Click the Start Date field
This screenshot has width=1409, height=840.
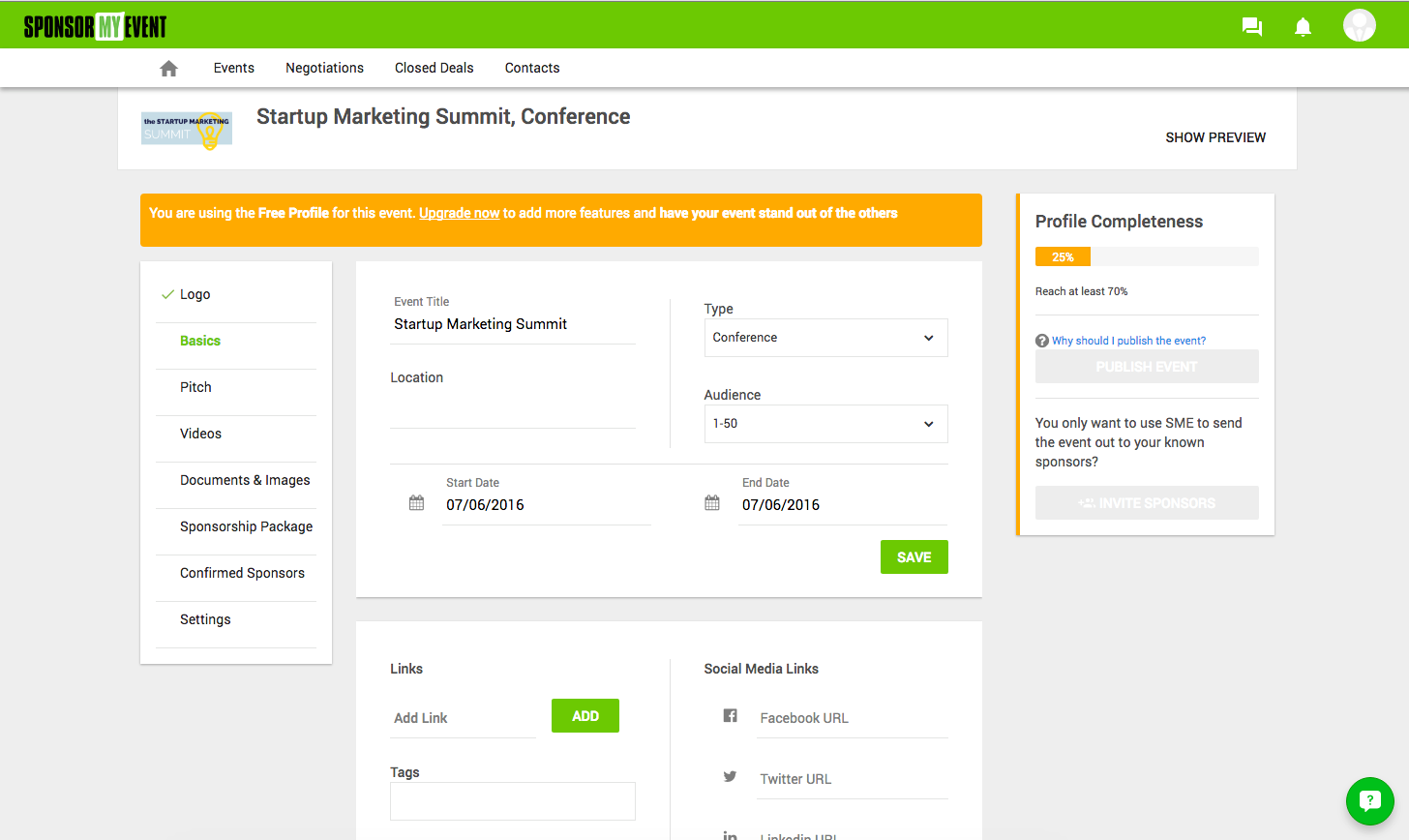pos(546,505)
